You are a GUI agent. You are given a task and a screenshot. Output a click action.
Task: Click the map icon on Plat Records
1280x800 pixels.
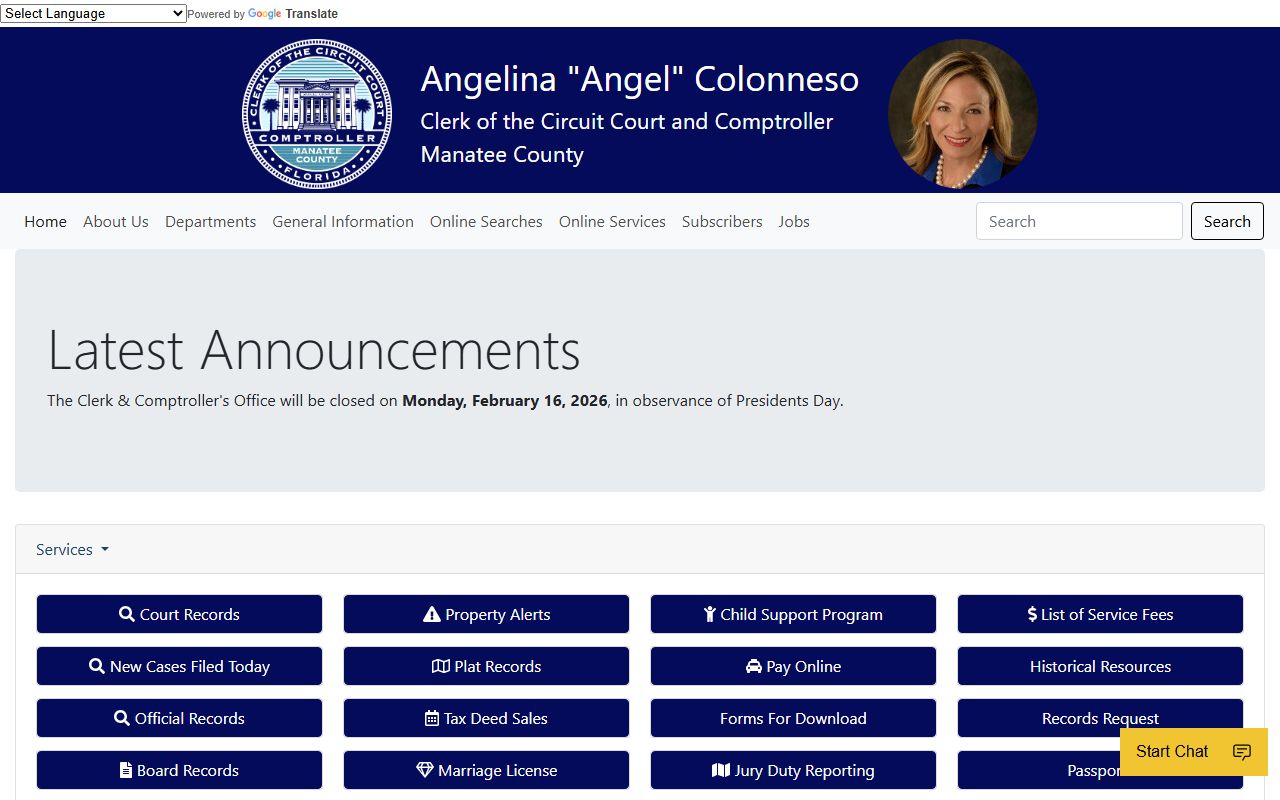point(441,666)
